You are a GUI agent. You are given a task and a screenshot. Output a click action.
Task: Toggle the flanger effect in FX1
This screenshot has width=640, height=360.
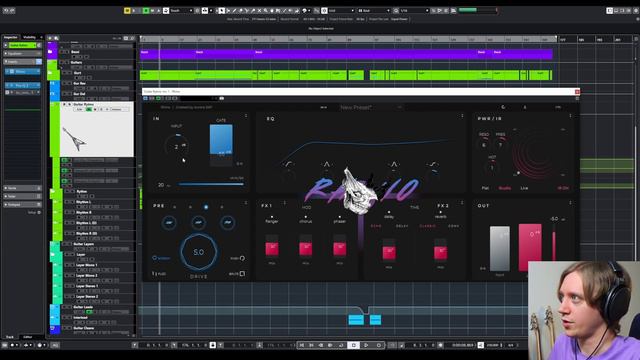point(271,217)
